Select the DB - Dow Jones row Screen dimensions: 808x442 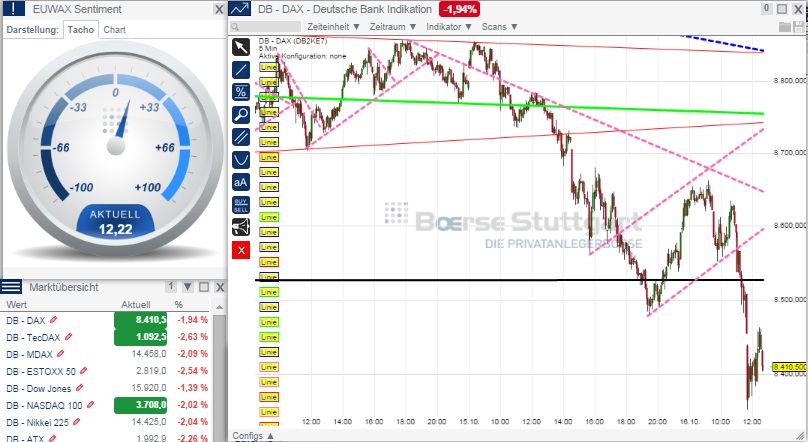107,388
